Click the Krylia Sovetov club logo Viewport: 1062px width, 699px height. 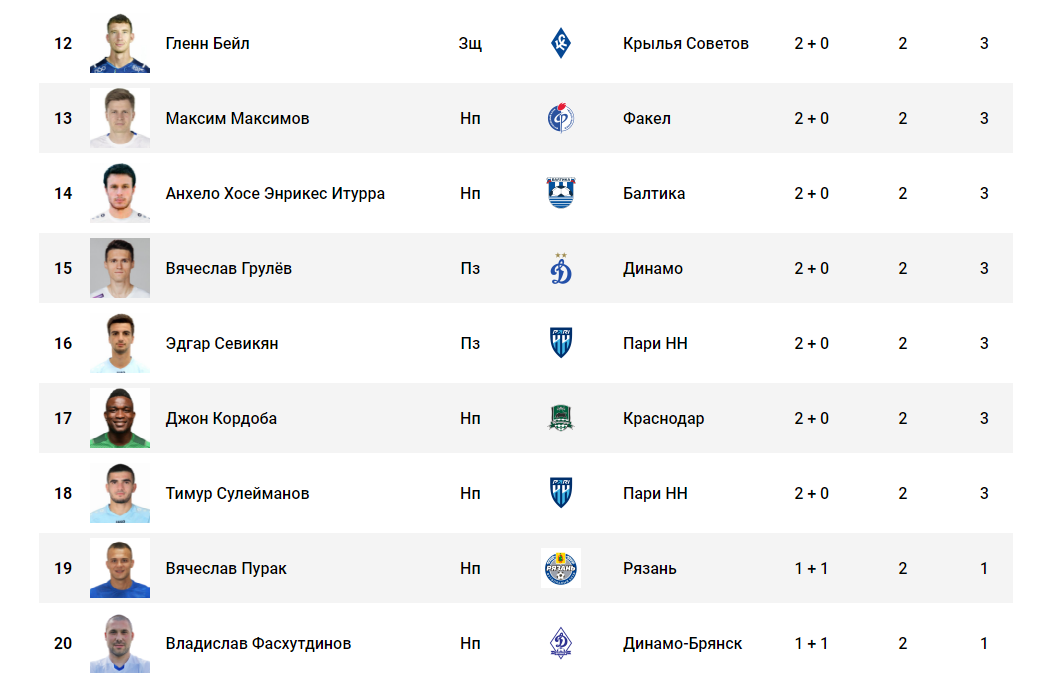(x=560, y=43)
